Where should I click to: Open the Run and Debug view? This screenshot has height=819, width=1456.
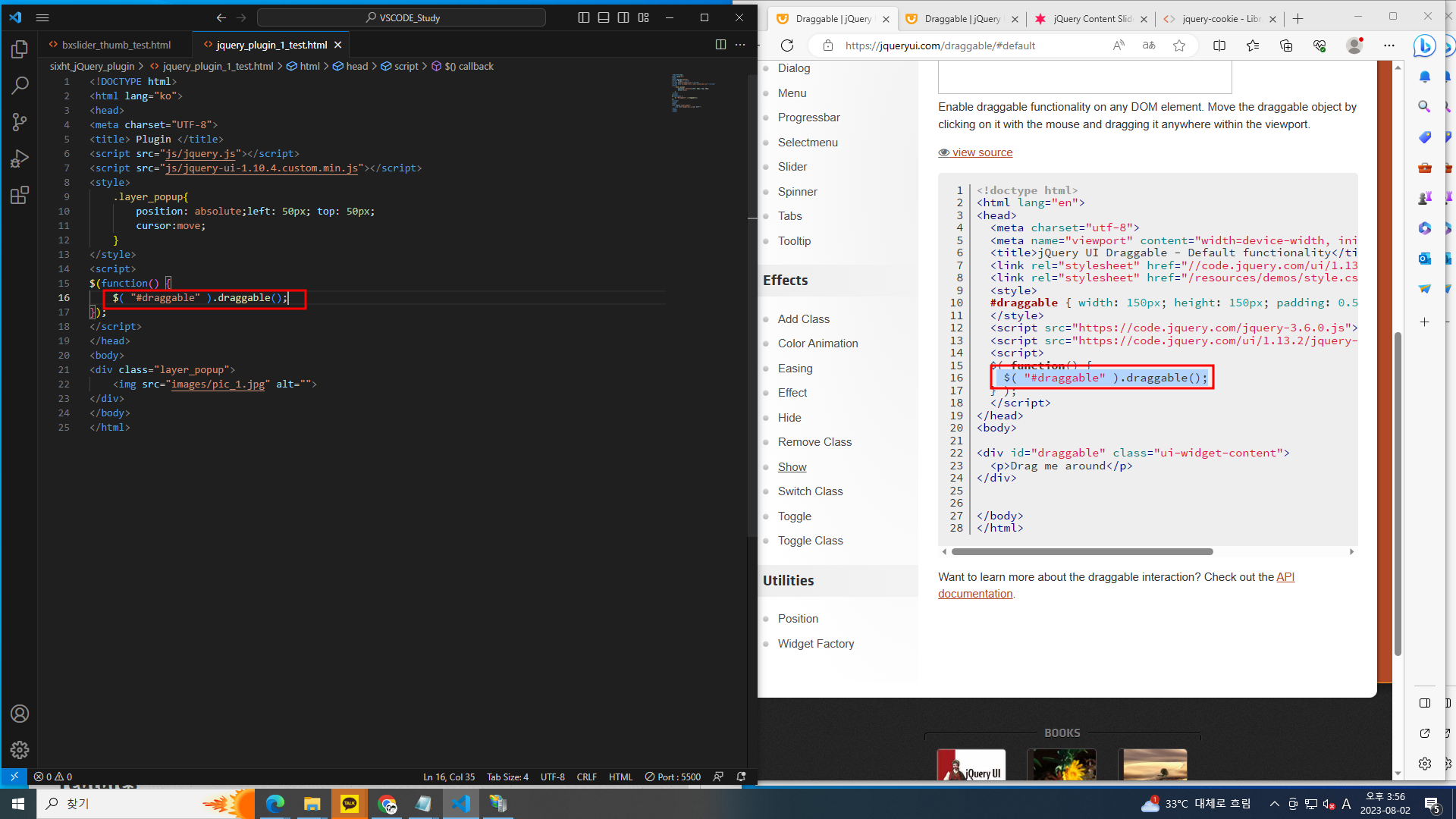click(x=20, y=158)
